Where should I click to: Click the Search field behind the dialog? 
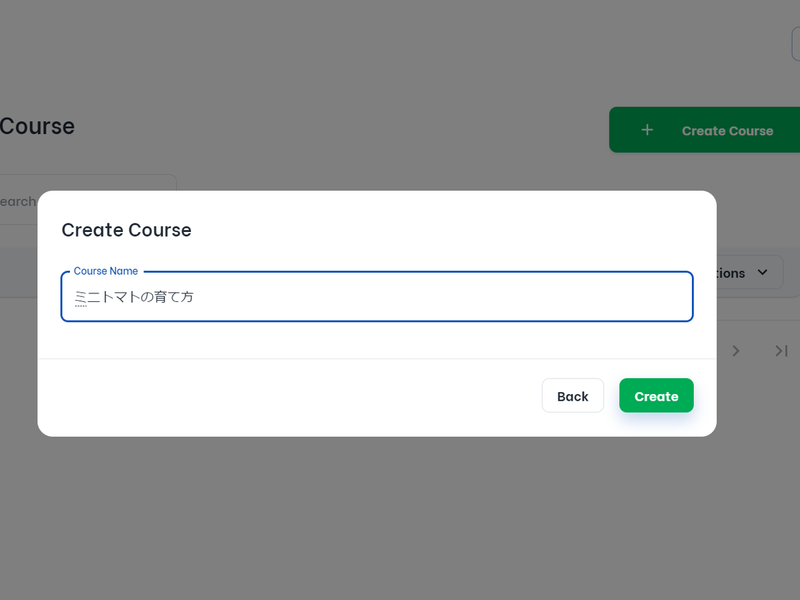(20, 201)
